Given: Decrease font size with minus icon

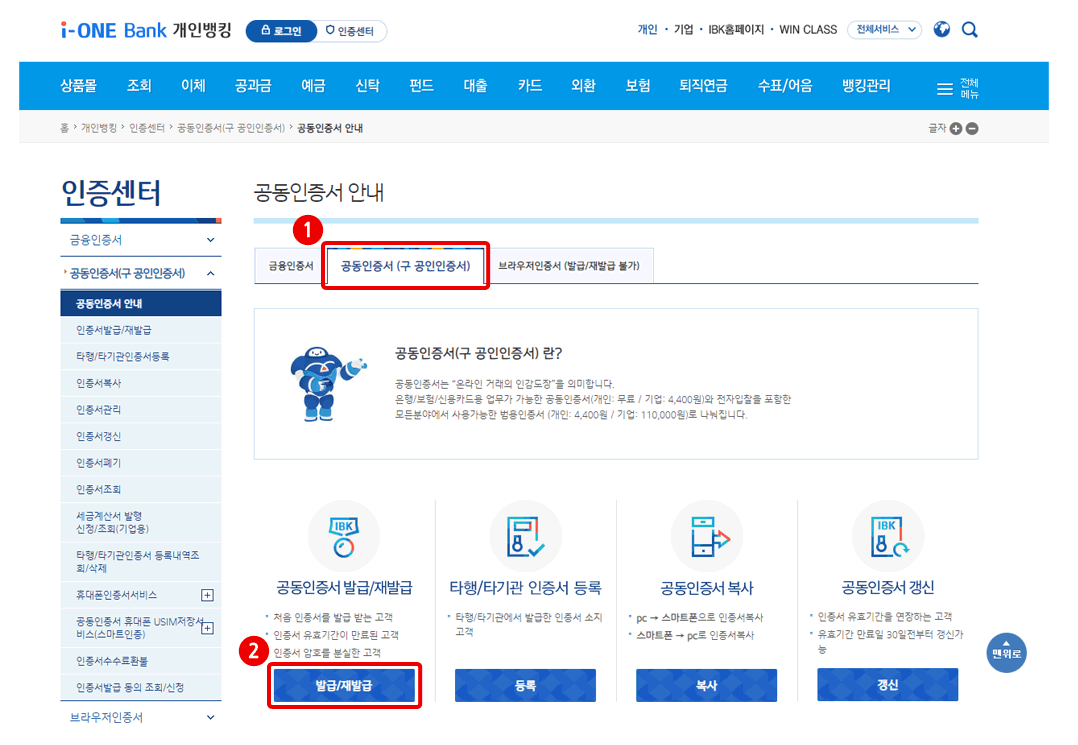Looking at the screenshot, I should click(972, 129).
